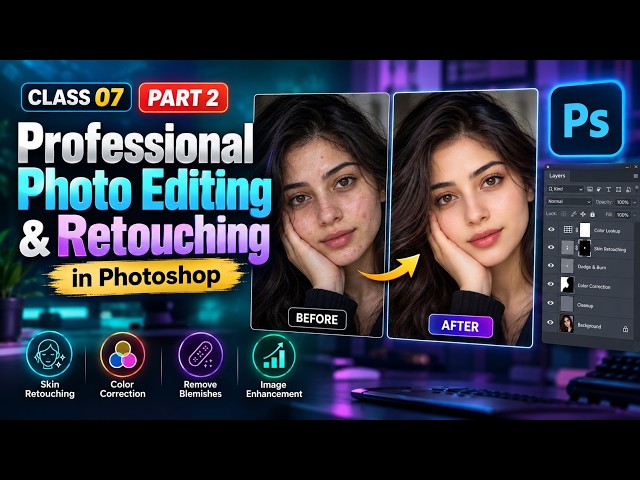
Task: Filter for smart objects icon
Action: (629, 189)
